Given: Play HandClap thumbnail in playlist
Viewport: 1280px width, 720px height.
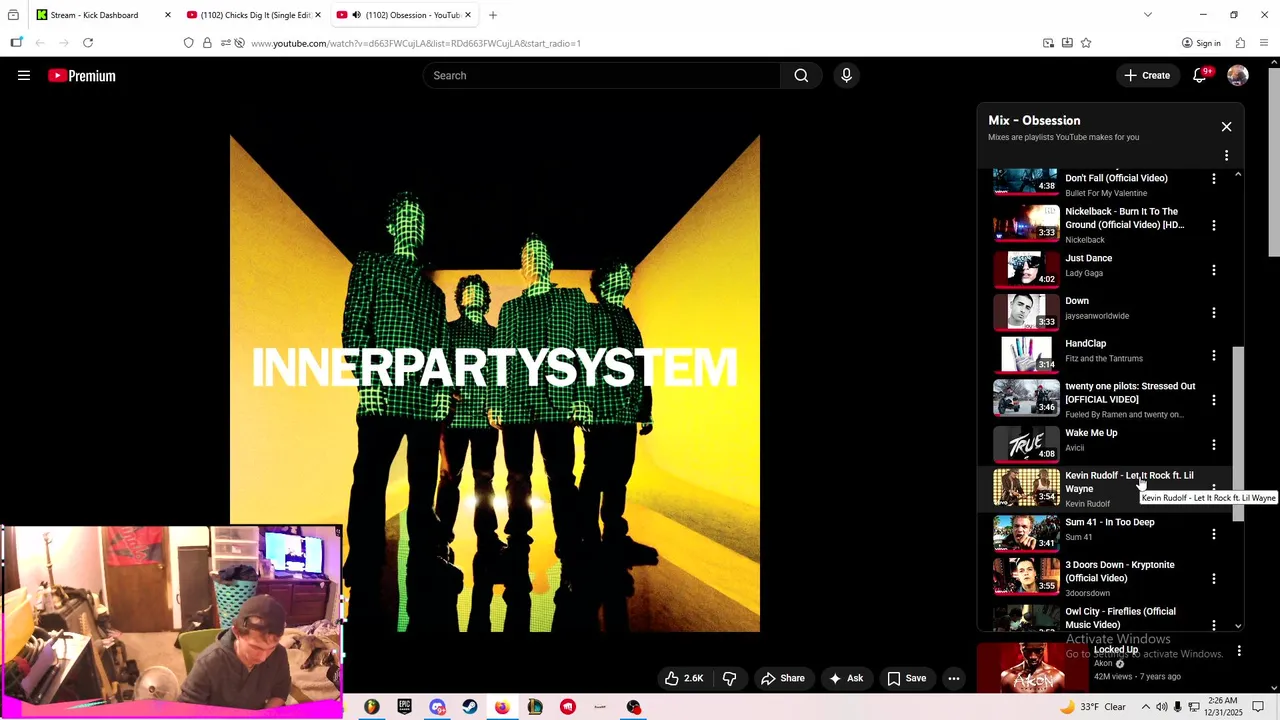Looking at the screenshot, I should [1026, 354].
